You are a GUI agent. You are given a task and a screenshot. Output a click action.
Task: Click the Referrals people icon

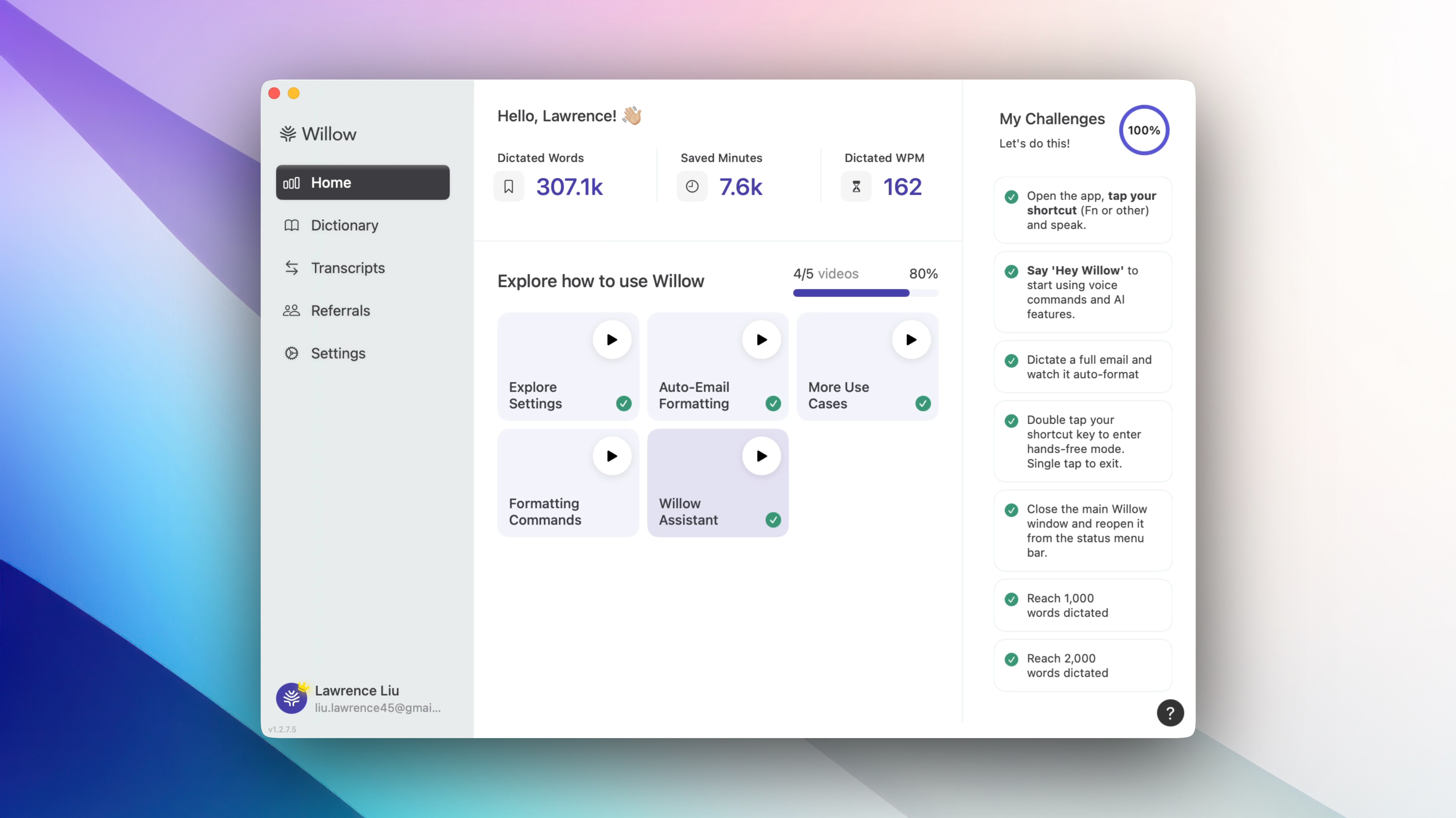pos(291,311)
